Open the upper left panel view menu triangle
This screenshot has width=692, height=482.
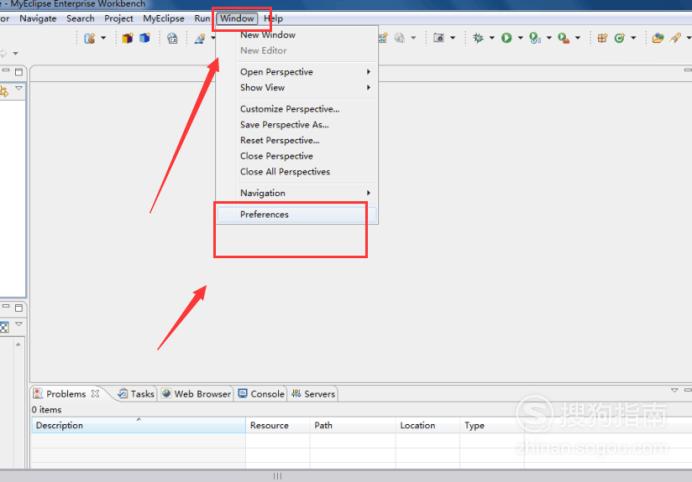point(19,88)
